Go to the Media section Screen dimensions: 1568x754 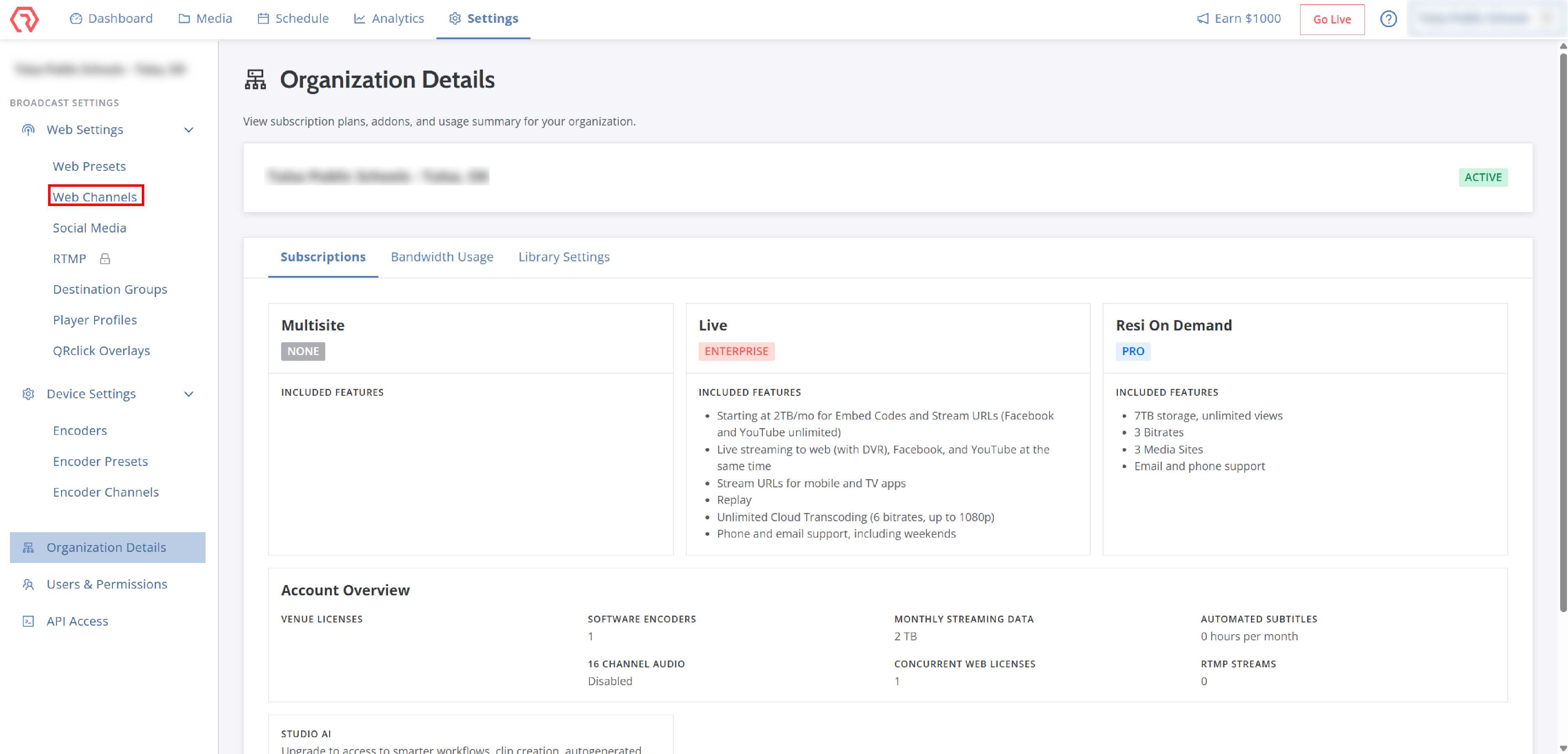[205, 19]
